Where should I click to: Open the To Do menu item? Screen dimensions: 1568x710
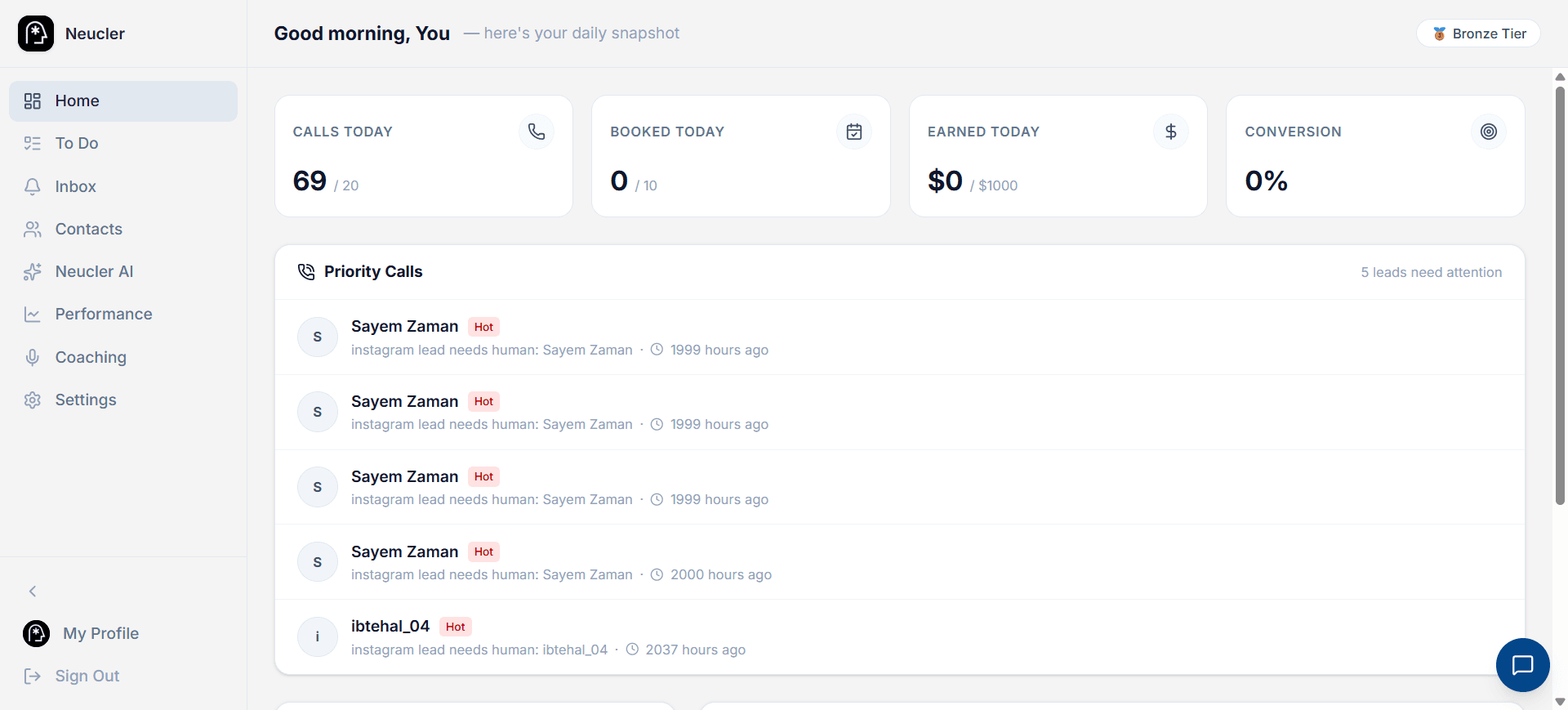click(x=123, y=144)
